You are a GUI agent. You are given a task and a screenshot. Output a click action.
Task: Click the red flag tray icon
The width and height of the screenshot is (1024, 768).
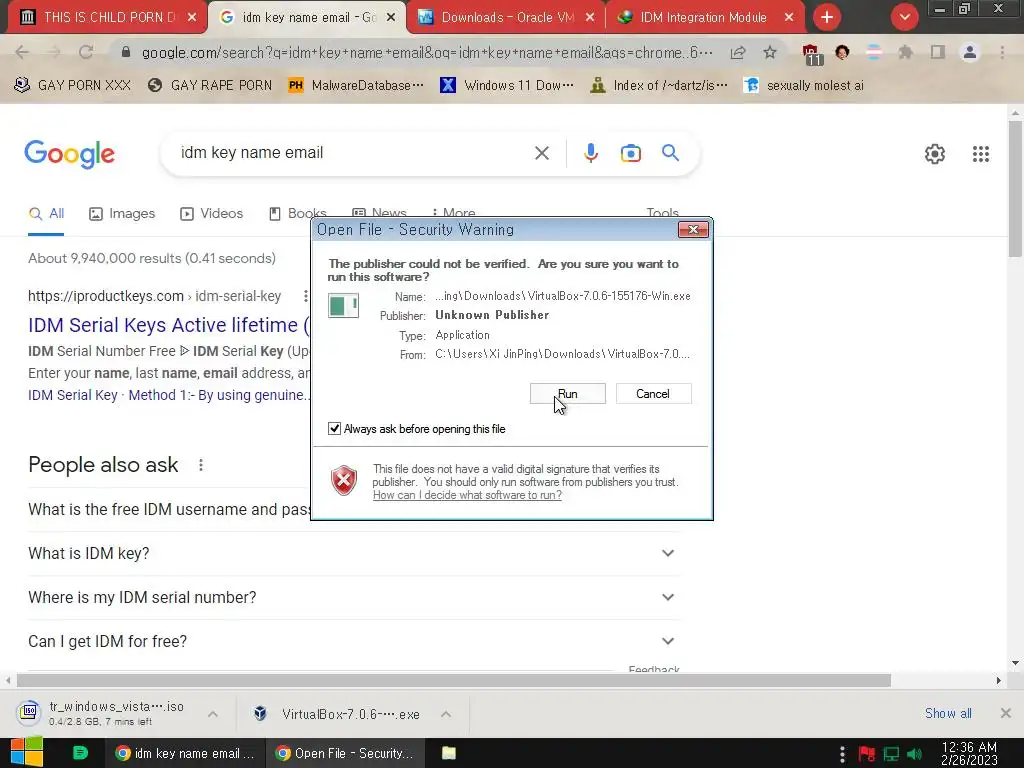coord(867,754)
